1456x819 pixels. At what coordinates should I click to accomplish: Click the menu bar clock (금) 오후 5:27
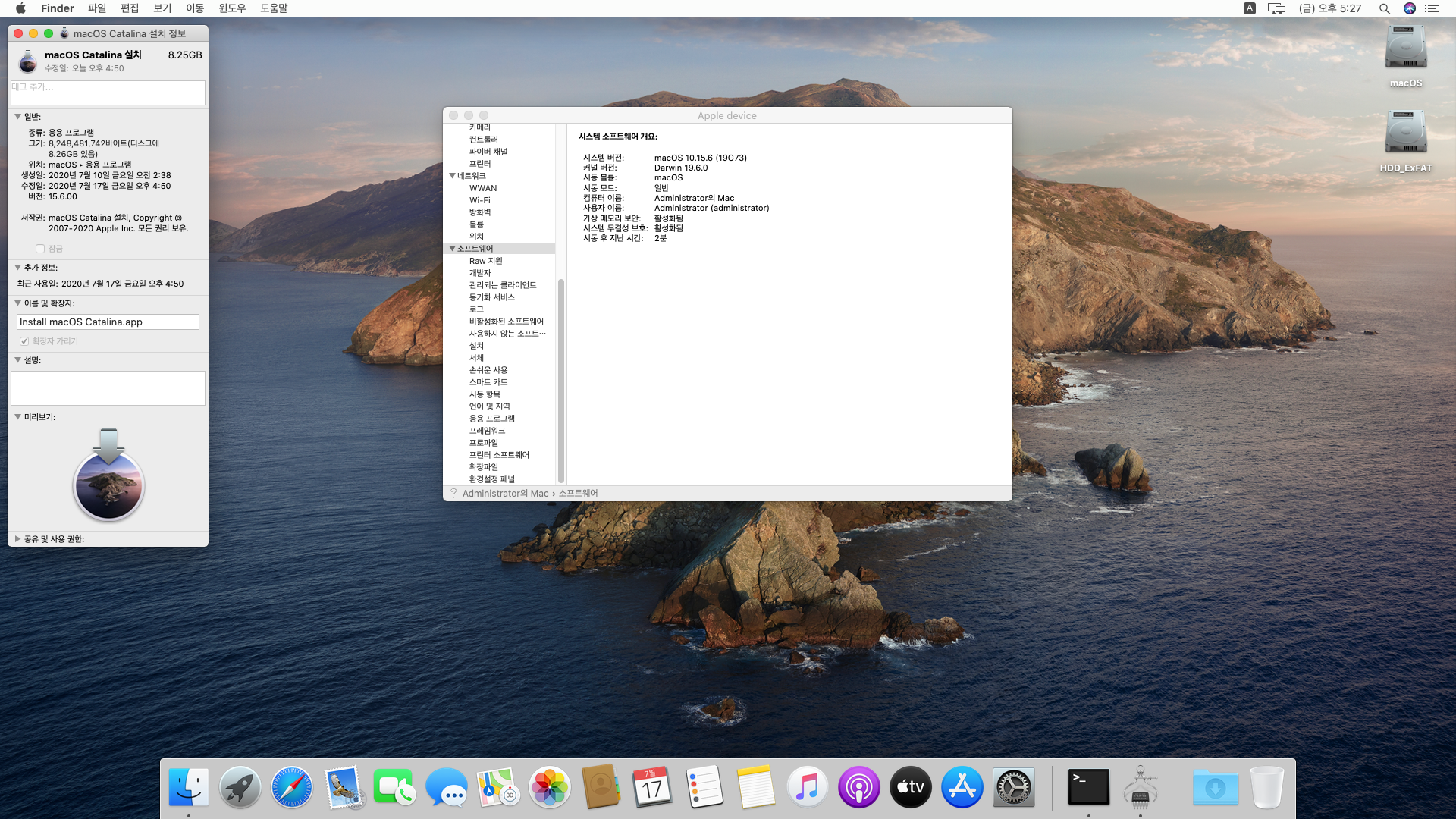[x=1330, y=8]
